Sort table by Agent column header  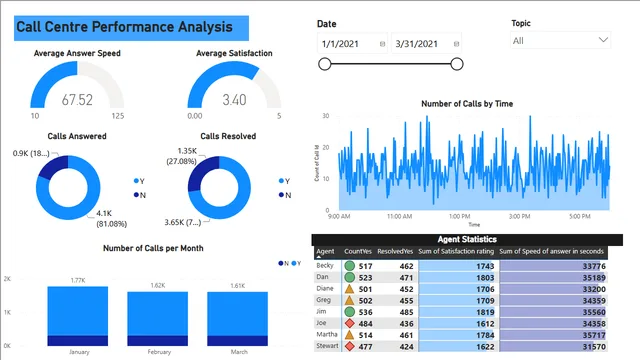click(325, 251)
